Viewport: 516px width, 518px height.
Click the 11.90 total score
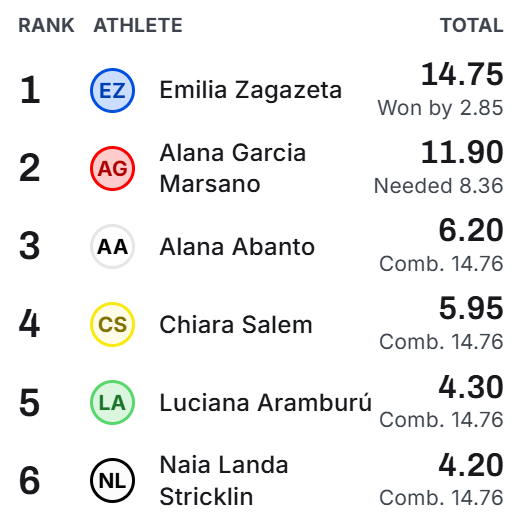click(462, 152)
